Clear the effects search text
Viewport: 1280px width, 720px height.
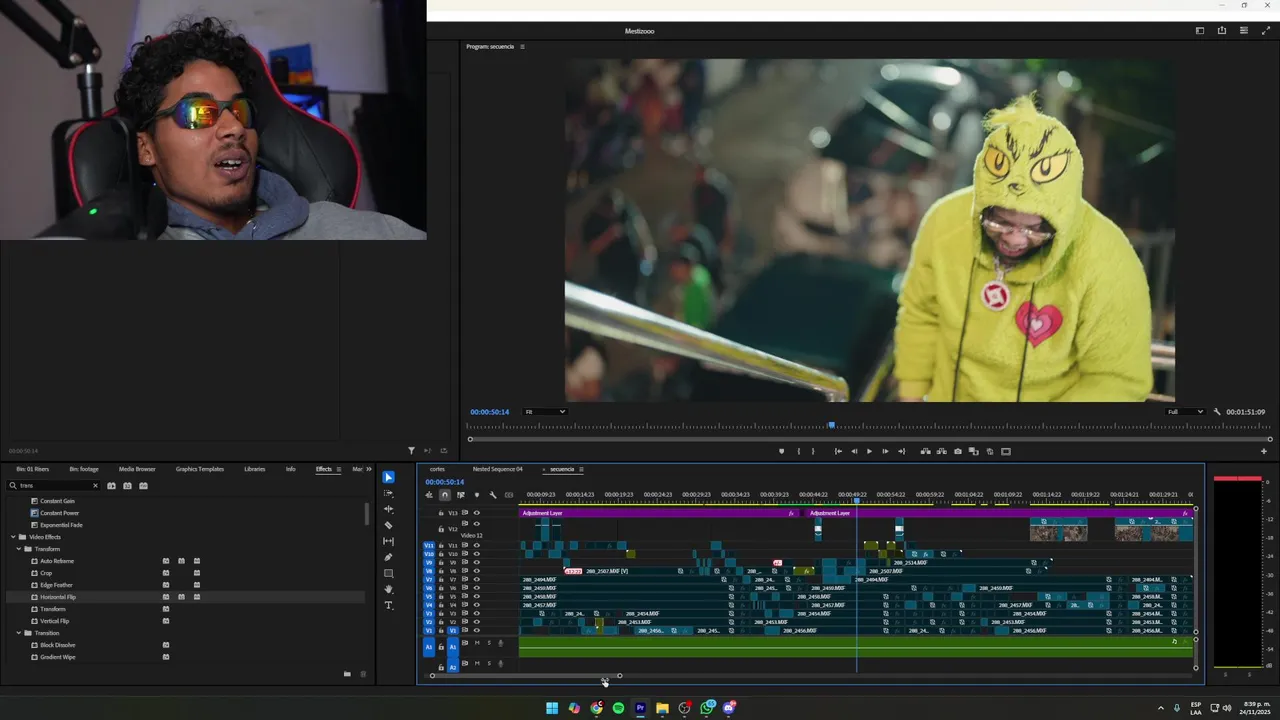pos(95,486)
